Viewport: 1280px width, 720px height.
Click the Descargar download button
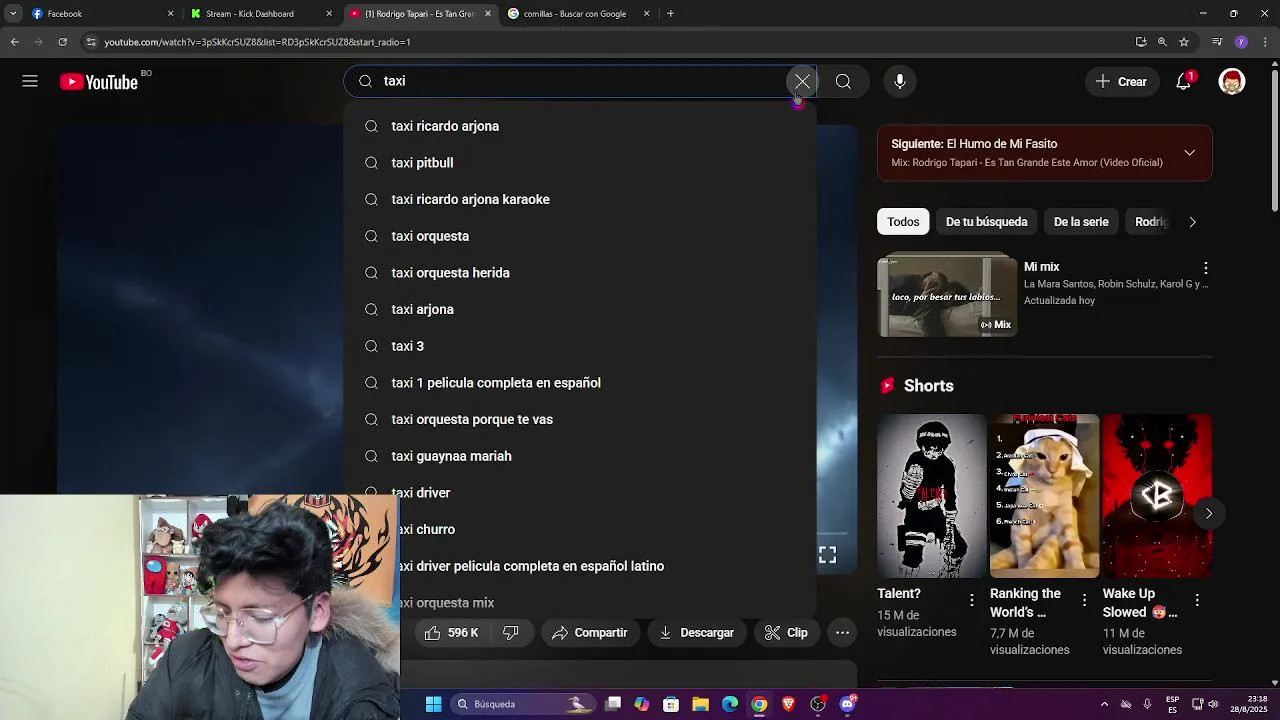[697, 633]
